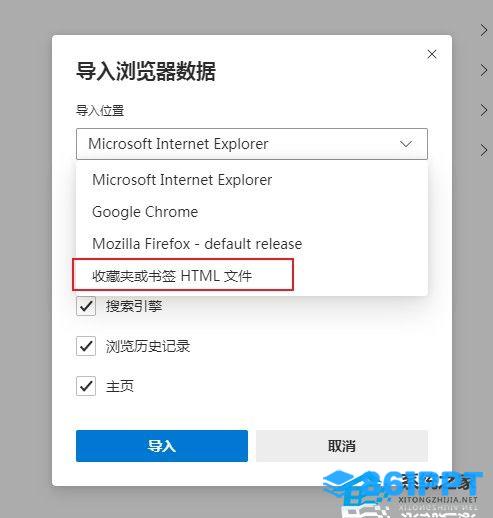Toggle the 浏览历史记录 checkbox
Image resolution: width=493 pixels, height=518 pixels.
pyautogui.click(x=86, y=346)
